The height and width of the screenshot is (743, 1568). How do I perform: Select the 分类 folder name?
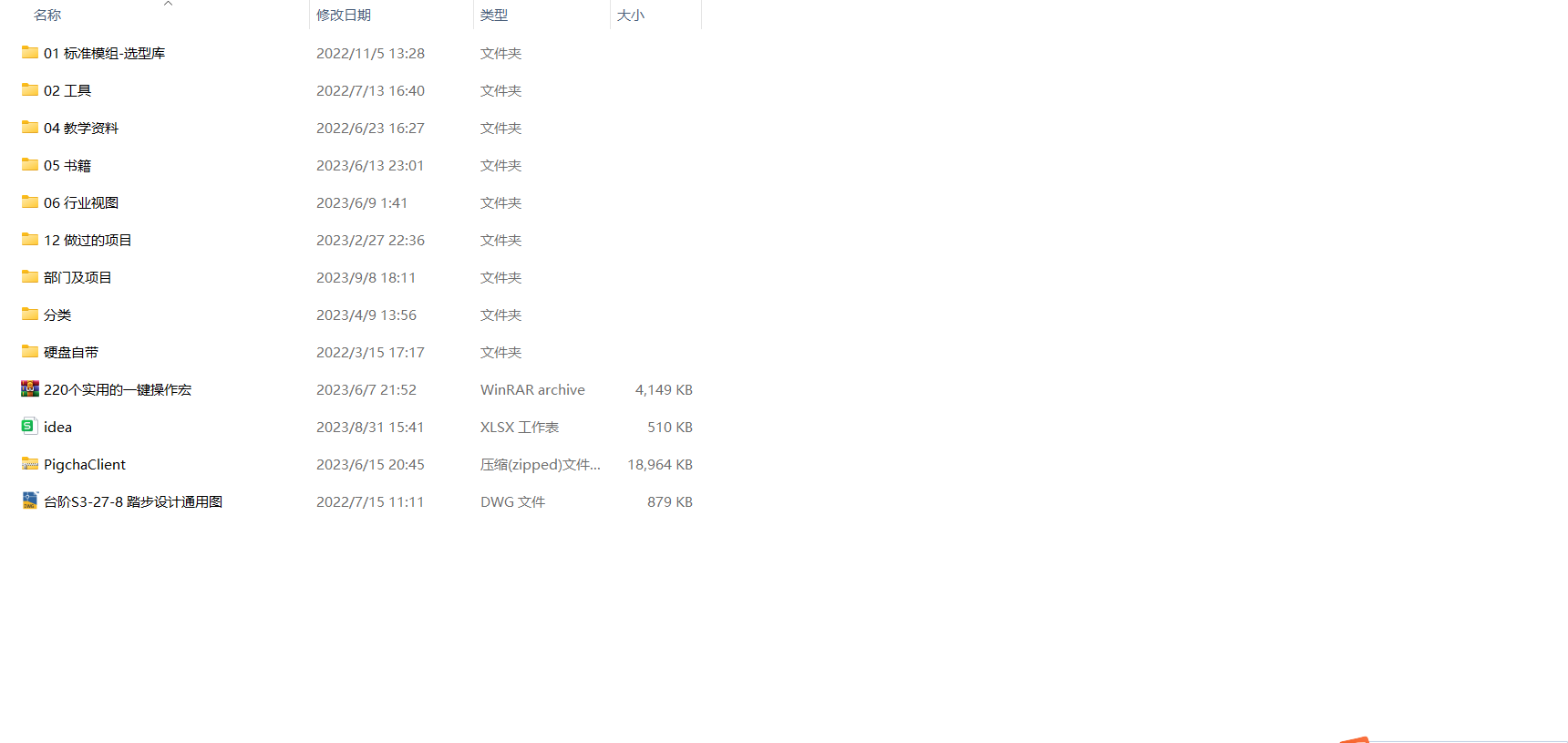point(57,315)
